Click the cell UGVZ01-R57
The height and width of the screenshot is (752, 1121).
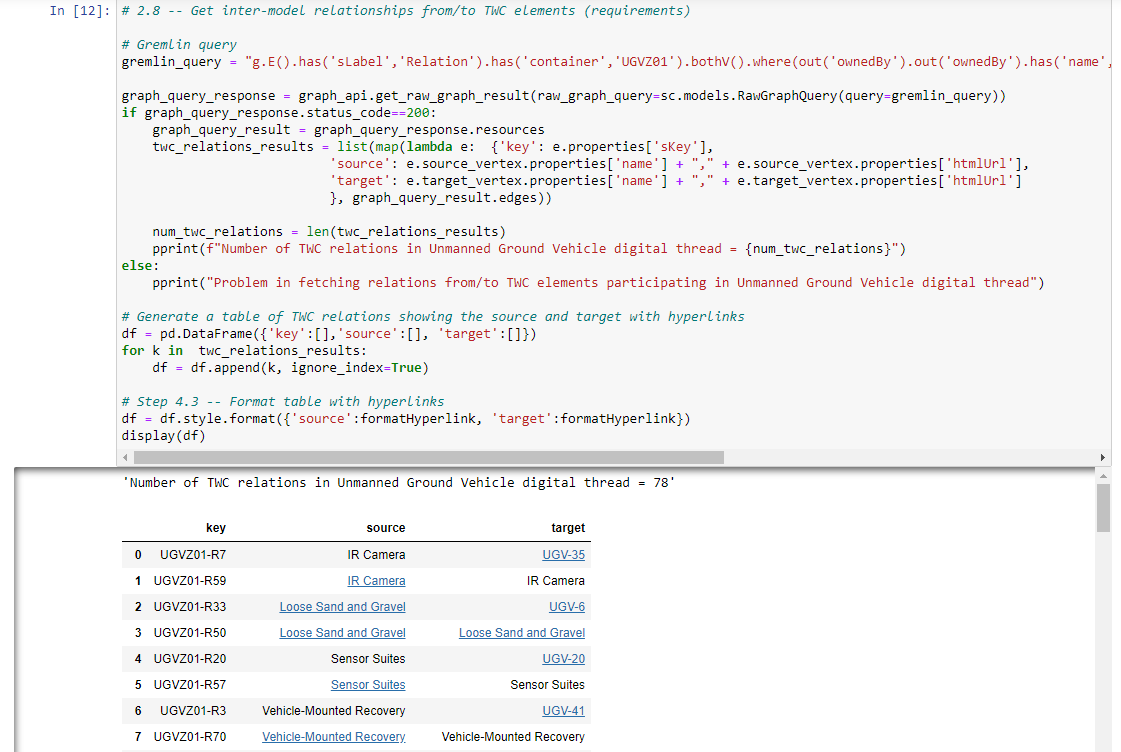pyautogui.click(x=190, y=685)
